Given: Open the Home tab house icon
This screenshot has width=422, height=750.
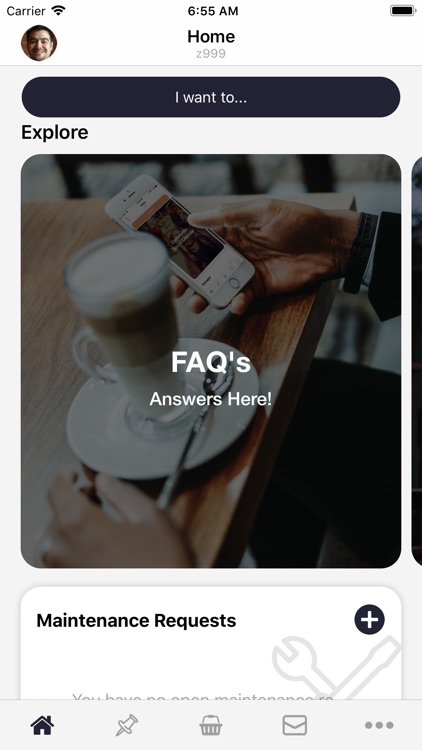Looking at the screenshot, I should (42, 725).
